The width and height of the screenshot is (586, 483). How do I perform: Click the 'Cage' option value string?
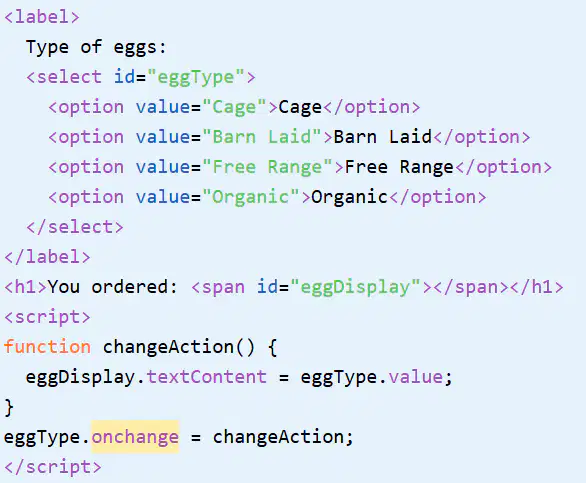pos(234,108)
